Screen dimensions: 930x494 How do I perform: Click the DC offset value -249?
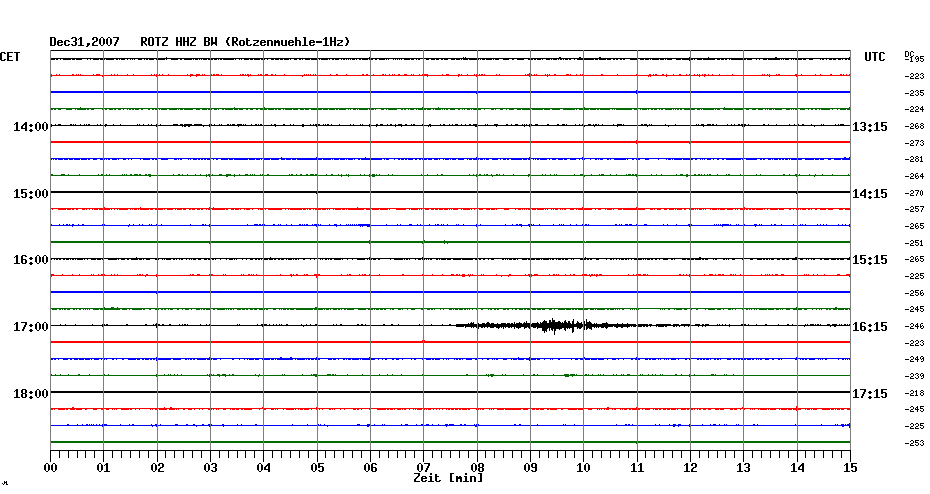[x=914, y=360]
